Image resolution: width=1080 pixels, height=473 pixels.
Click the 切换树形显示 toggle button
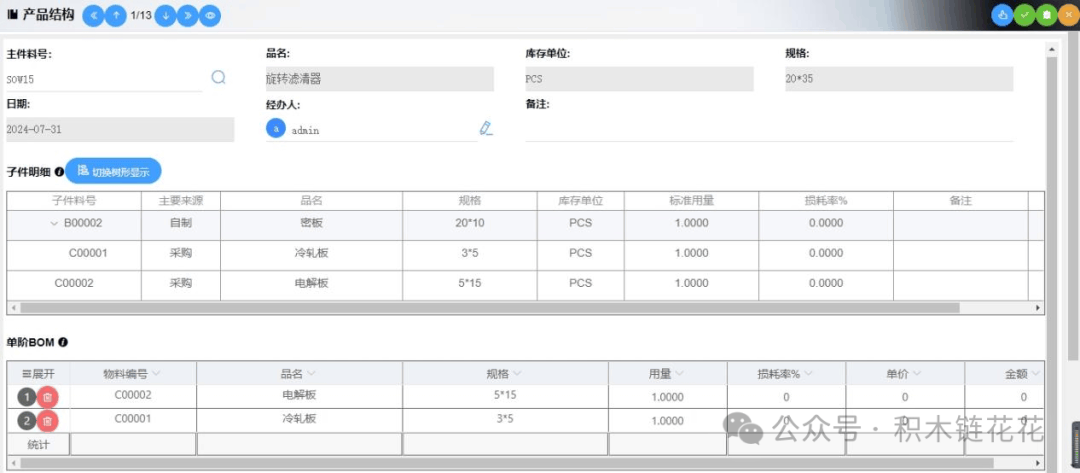click(x=113, y=172)
